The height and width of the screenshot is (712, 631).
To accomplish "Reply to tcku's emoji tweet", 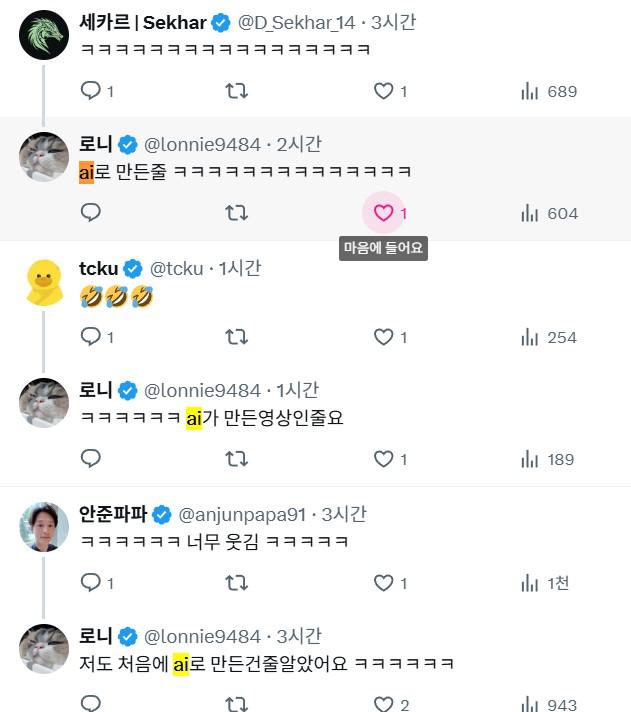I will click(x=91, y=337).
